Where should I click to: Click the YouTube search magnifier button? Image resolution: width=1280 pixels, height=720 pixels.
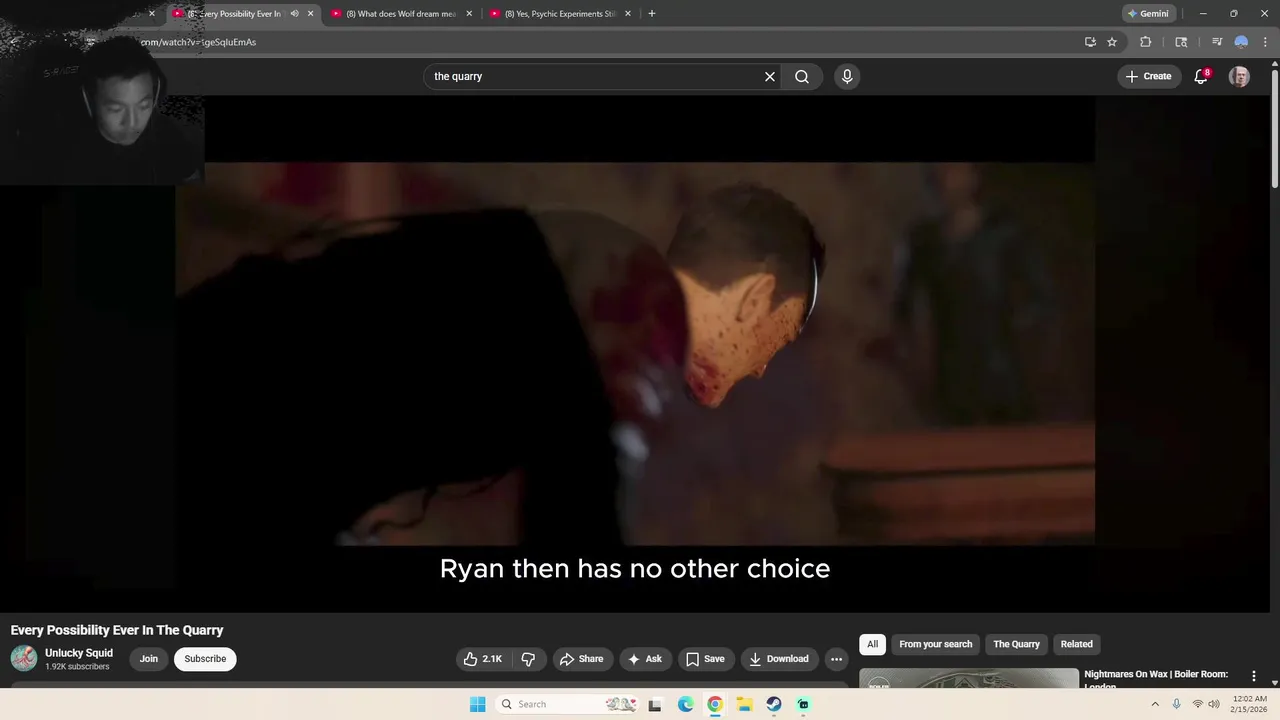pos(801,76)
